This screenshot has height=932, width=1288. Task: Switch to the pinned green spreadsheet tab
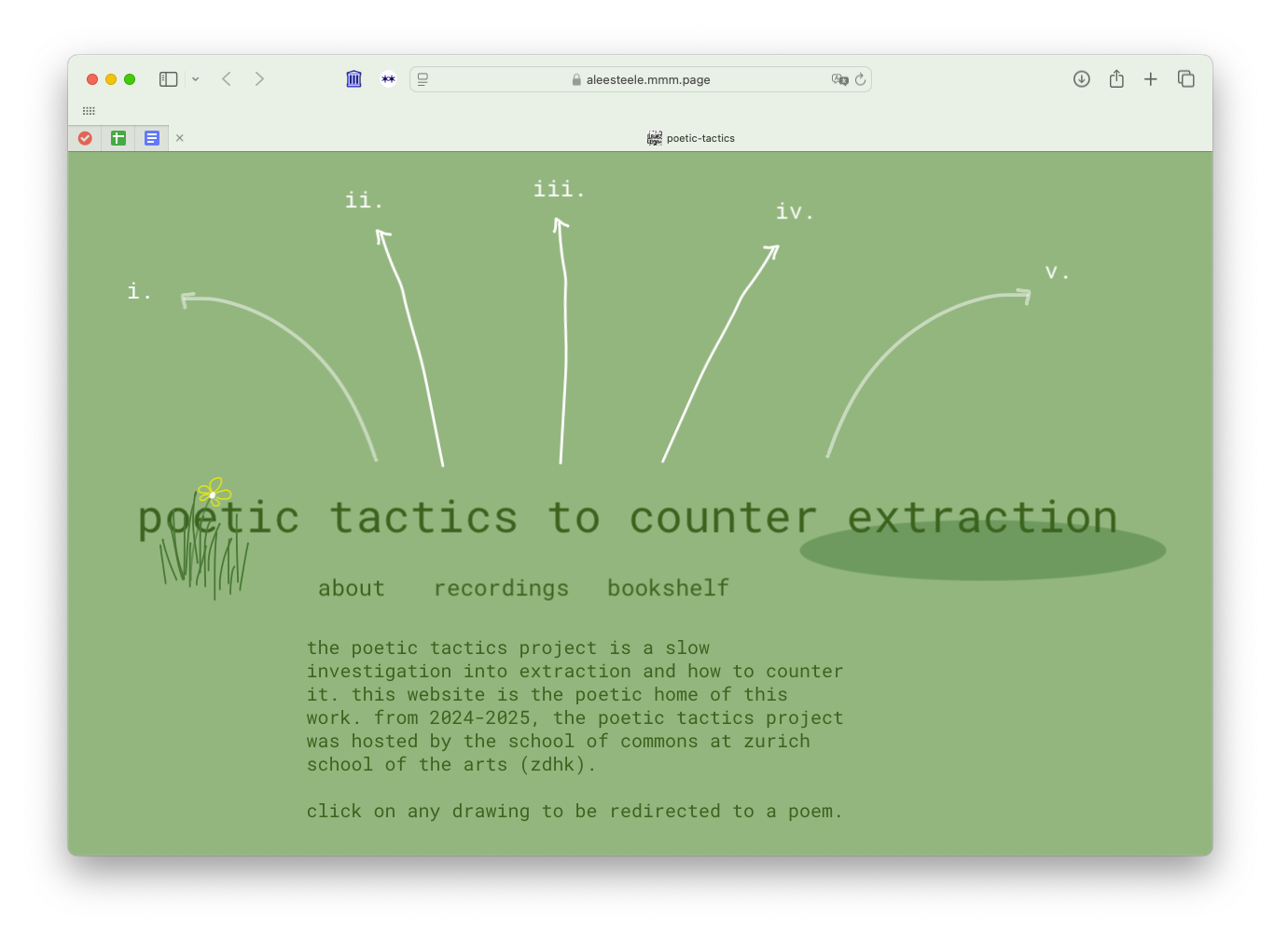click(x=118, y=138)
